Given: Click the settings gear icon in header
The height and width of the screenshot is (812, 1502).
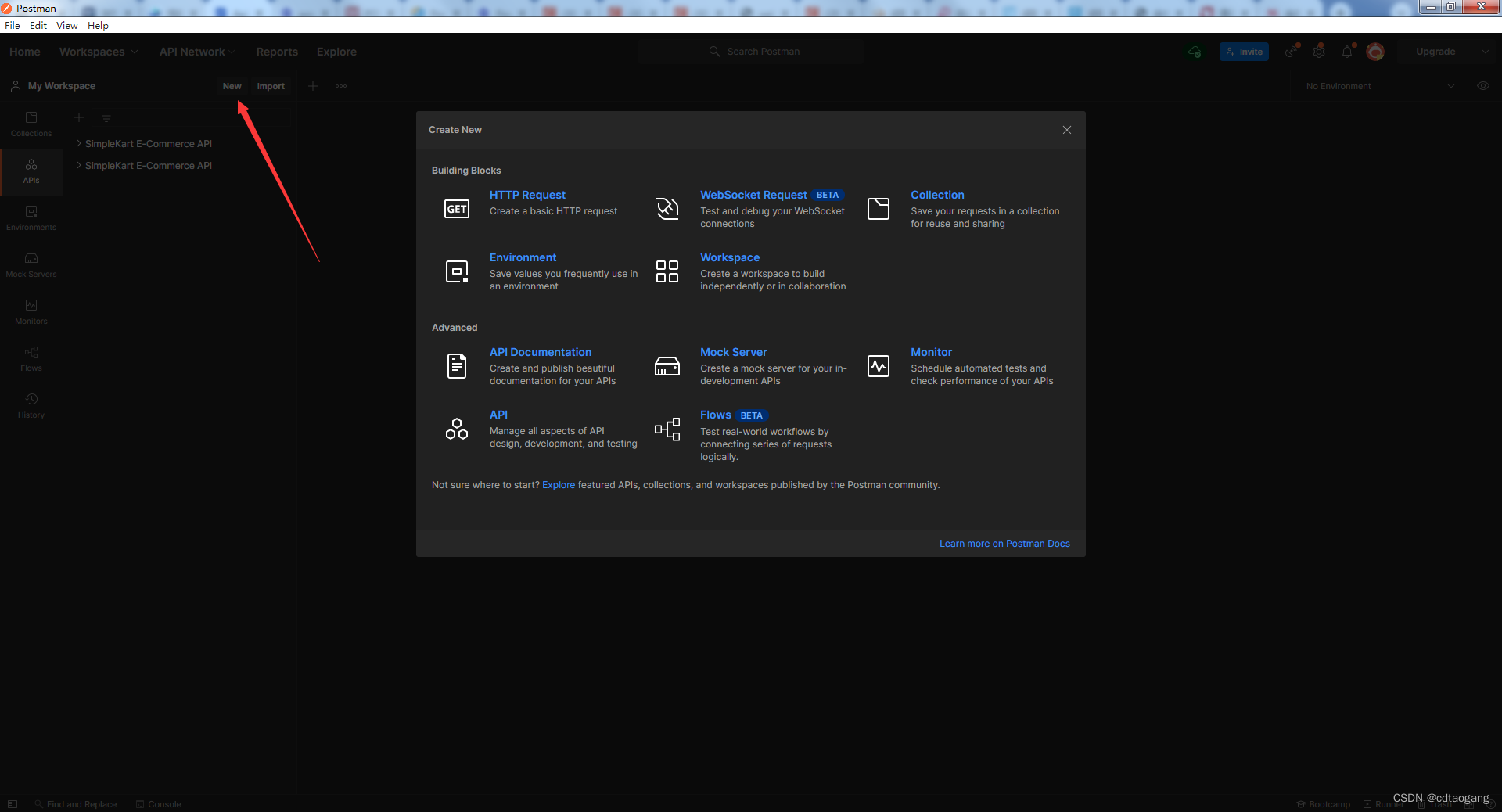Looking at the screenshot, I should pos(1319,52).
